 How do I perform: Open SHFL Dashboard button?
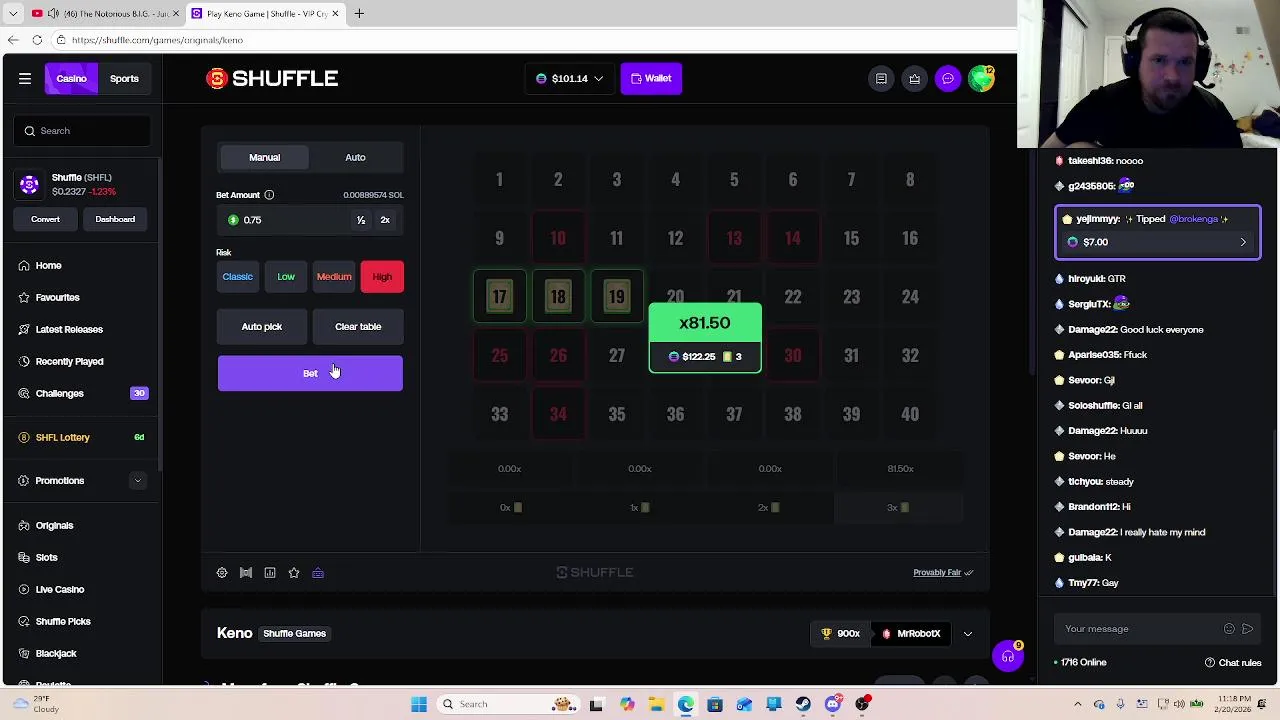pyautogui.click(x=115, y=219)
